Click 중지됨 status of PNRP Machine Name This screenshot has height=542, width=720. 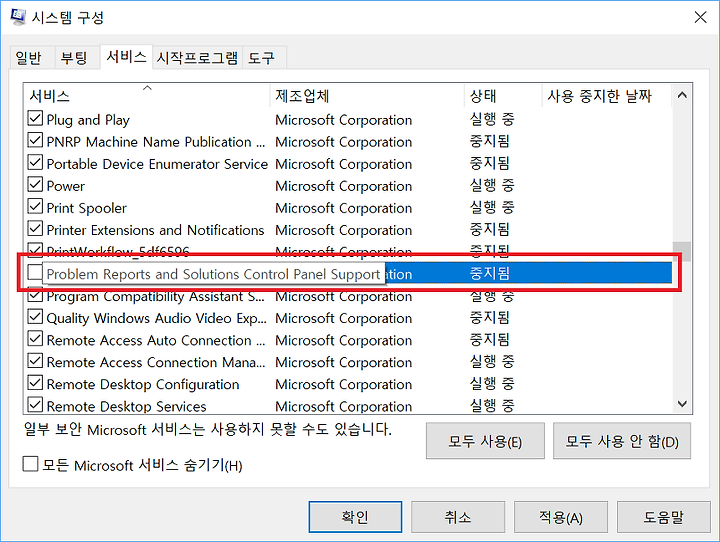(489, 141)
